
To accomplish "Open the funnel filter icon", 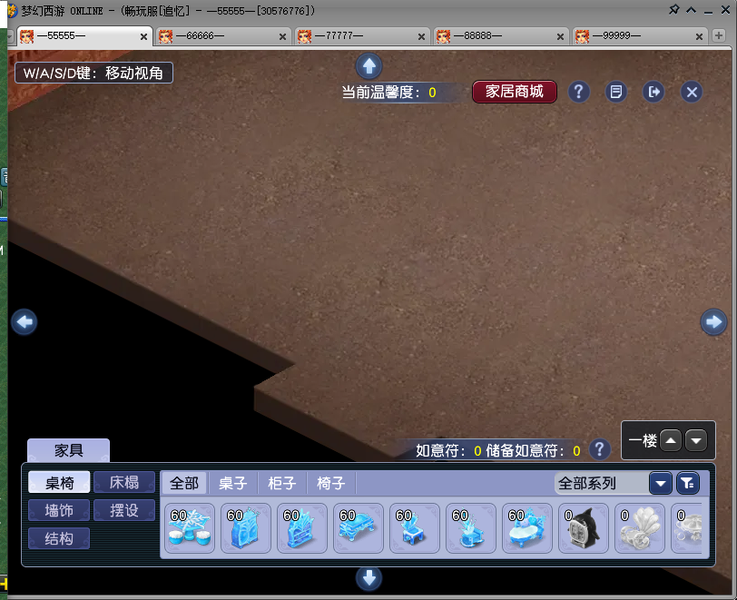I will pyautogui.click(x=688, y=483).
